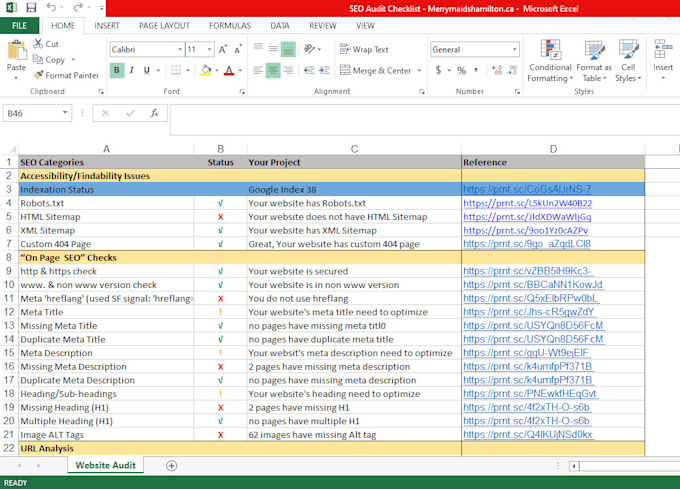Click the Decrease Decimal icon
Viewport: 680px width, 489px height.
[x=513, y=70]
